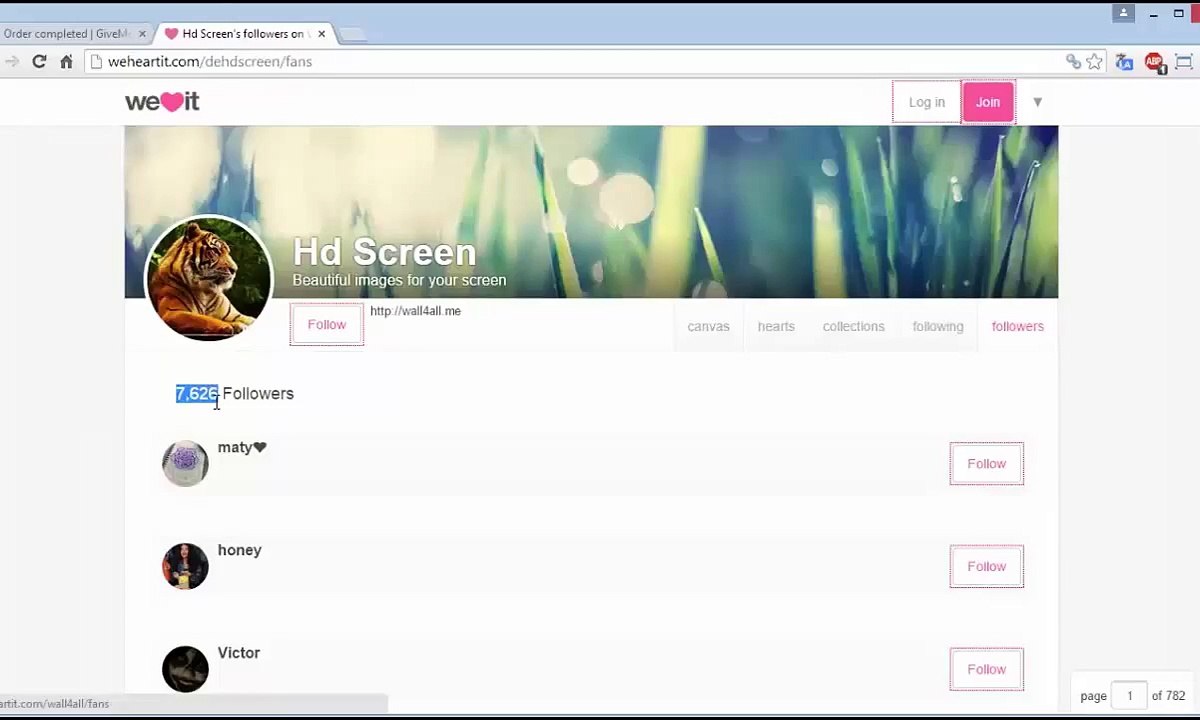Switch to the hearts tab

[x=776, y=326]
